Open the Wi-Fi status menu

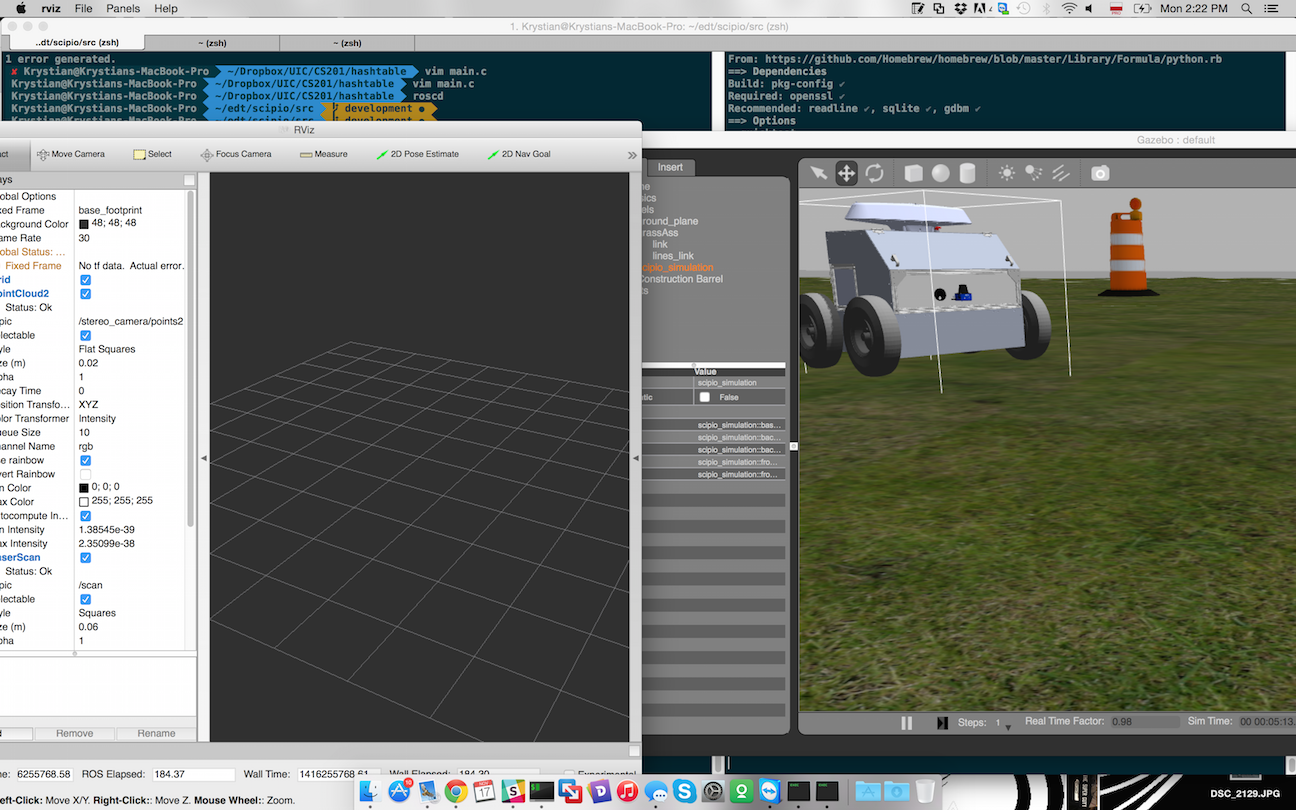coord(1070,8)
